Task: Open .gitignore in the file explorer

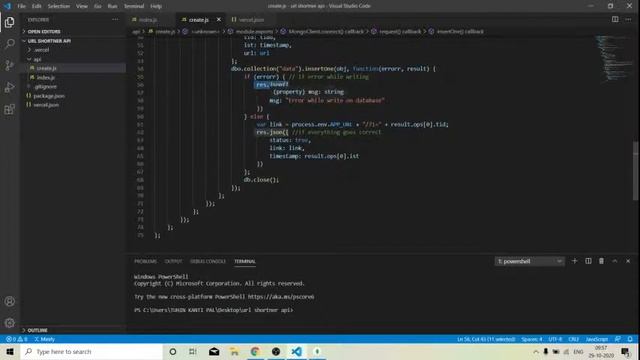Action: (x=45, y=87)
